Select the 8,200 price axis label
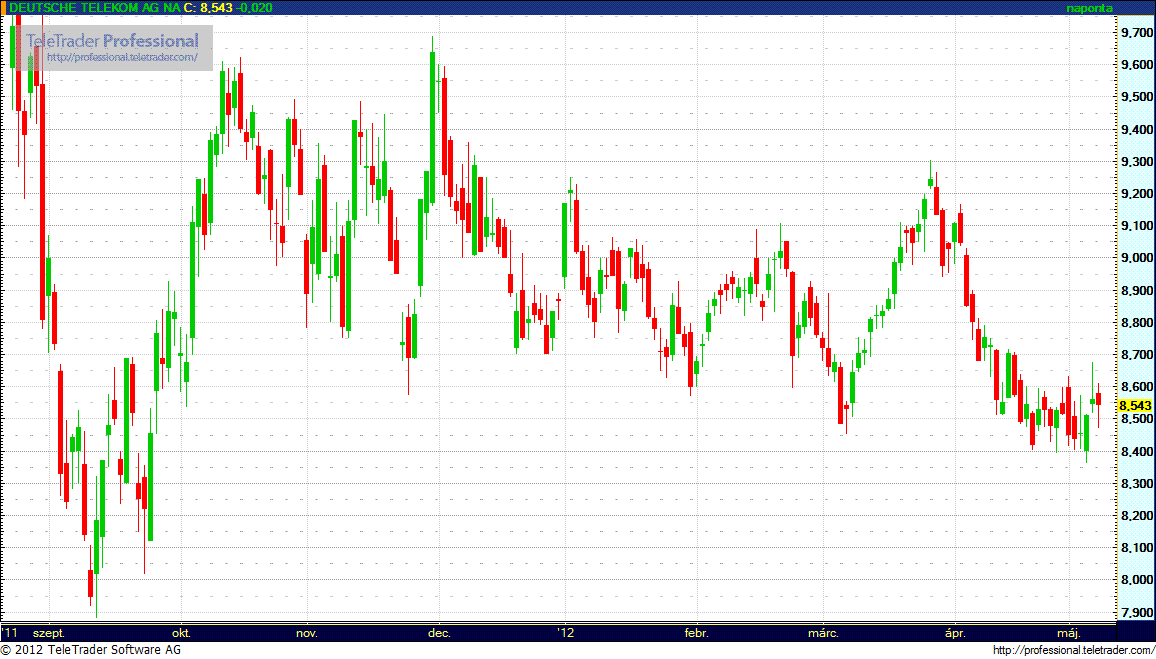 coord(1136,516)
